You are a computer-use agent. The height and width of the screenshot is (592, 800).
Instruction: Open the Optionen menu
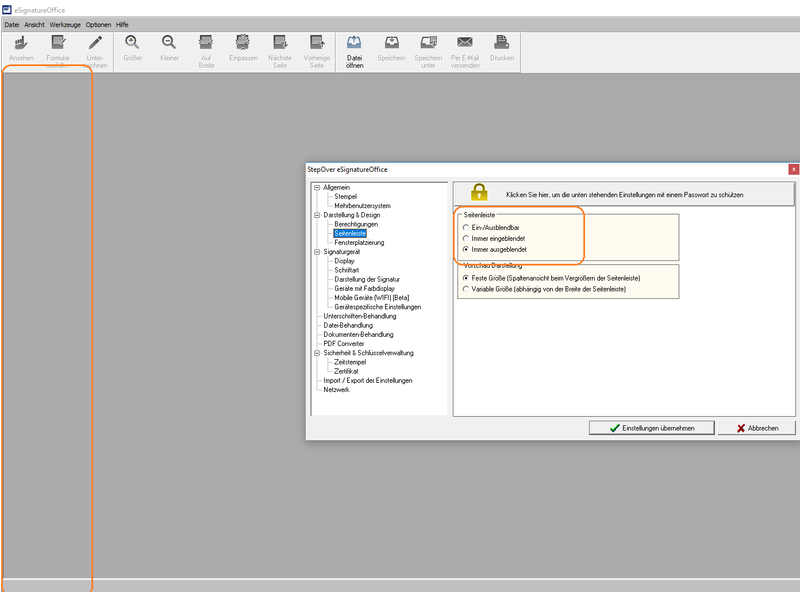(x=98, y=24)
